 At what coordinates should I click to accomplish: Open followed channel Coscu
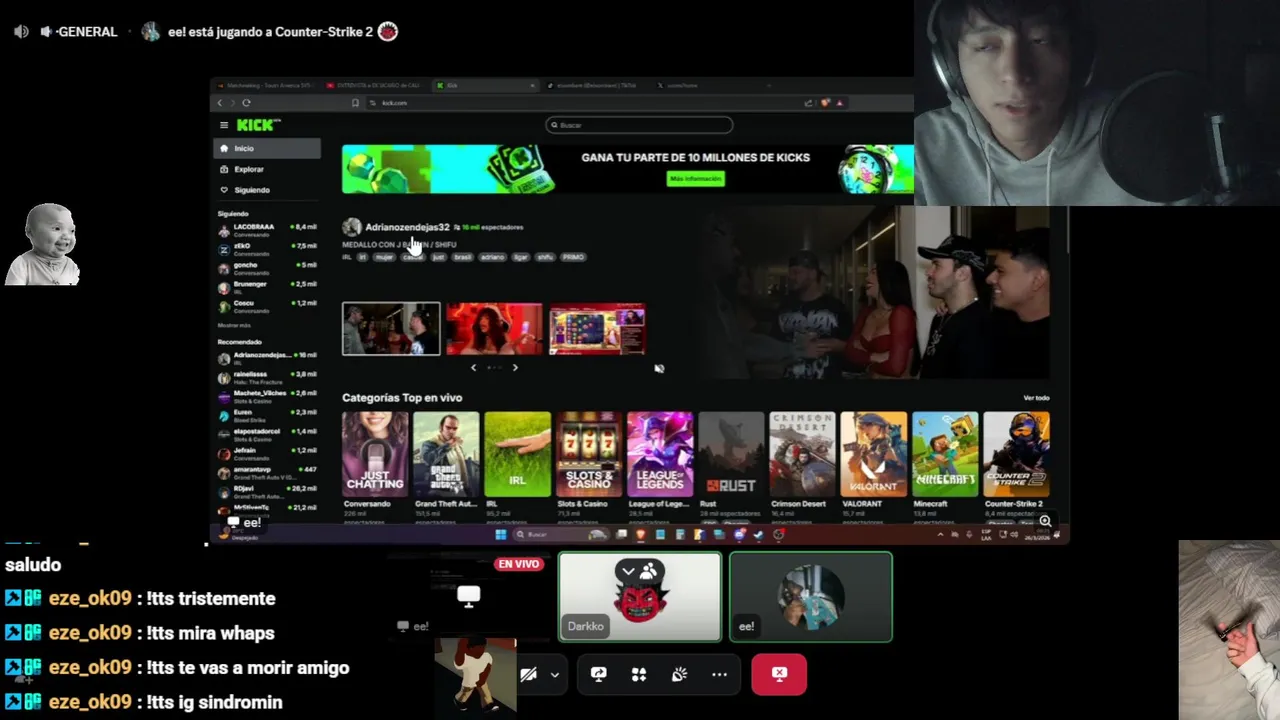(267, 305)
